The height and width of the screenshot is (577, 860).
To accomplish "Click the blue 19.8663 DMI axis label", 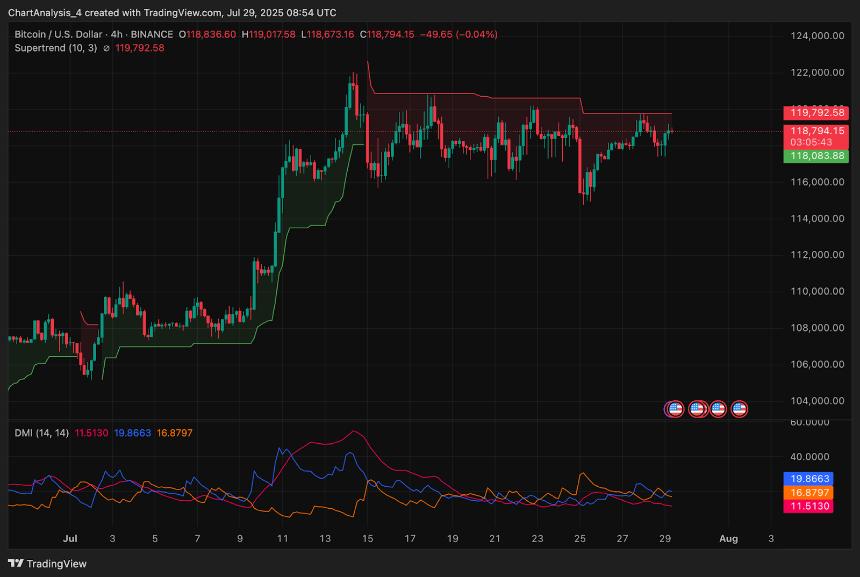I will click(x=818, y=479).
